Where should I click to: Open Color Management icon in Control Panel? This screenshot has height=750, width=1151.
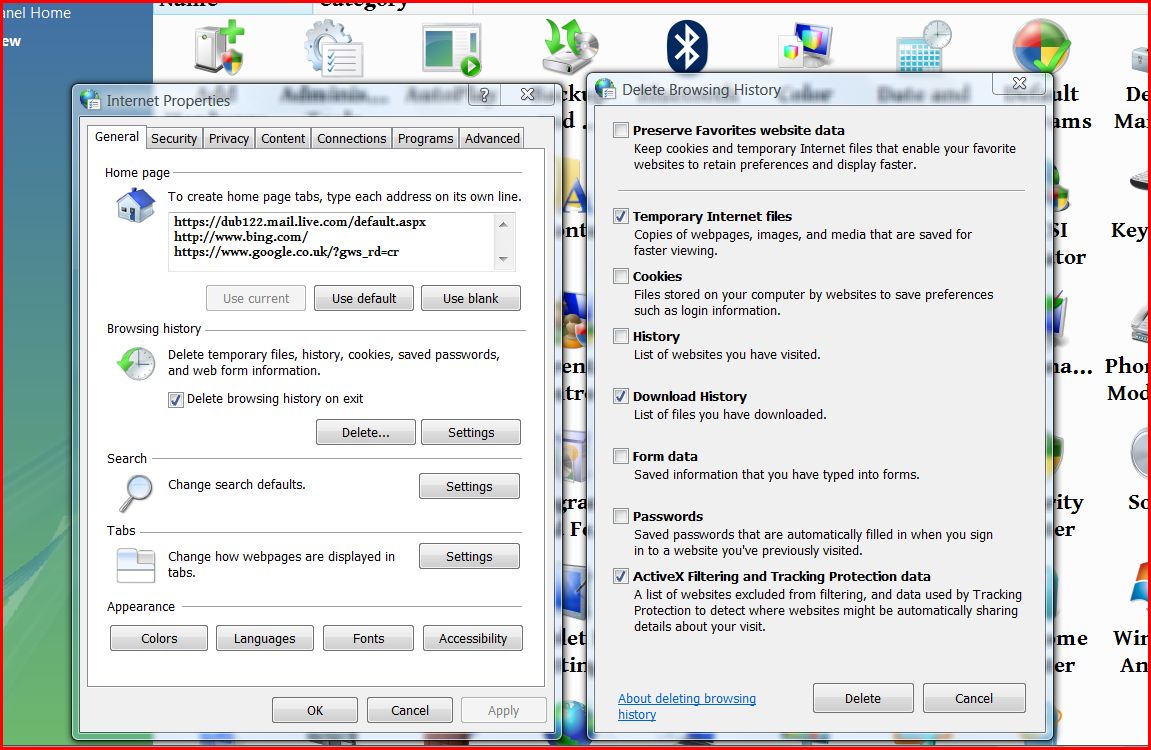point(805,45)
